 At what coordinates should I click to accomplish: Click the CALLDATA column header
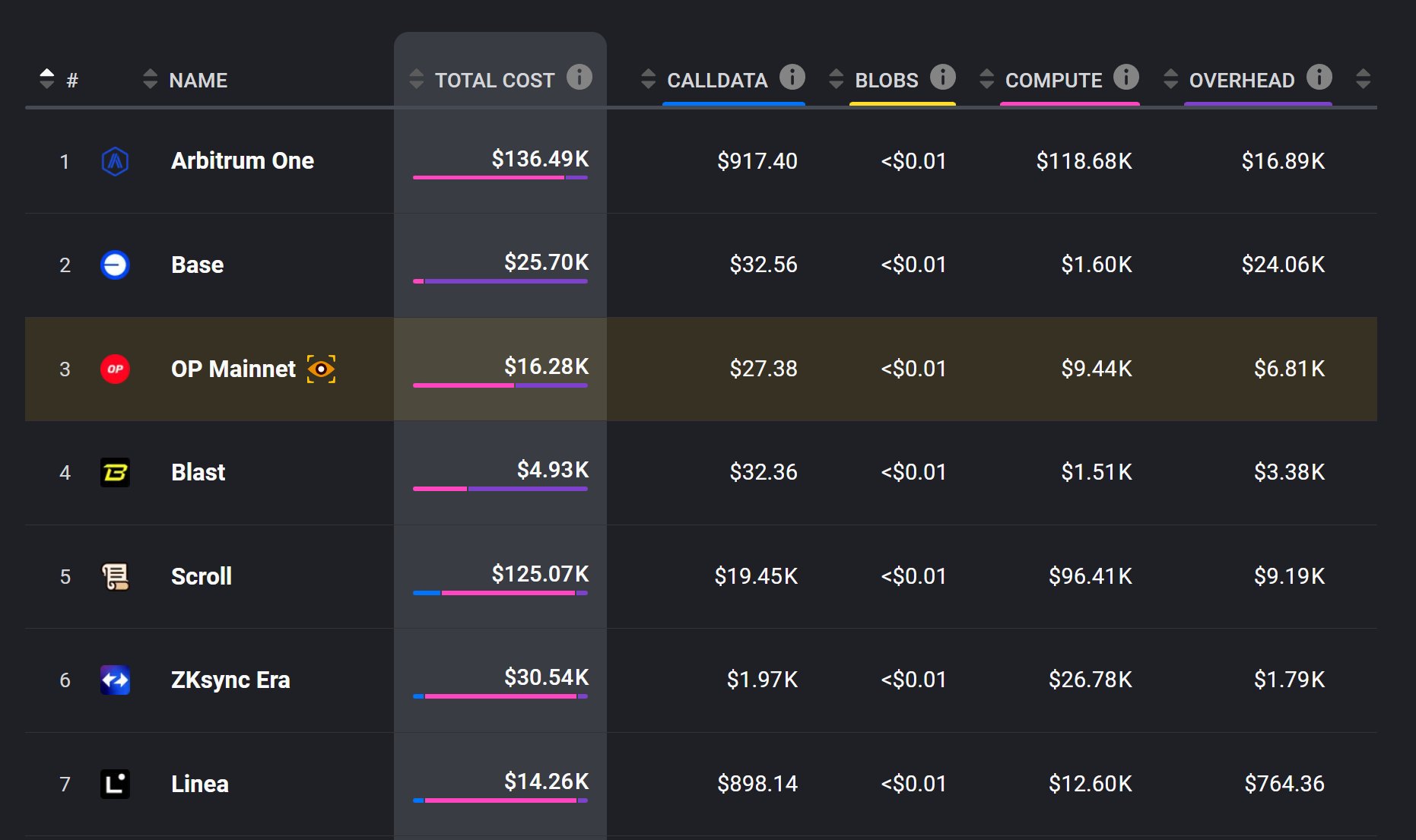pyautogui.click(x=718, y=81)
